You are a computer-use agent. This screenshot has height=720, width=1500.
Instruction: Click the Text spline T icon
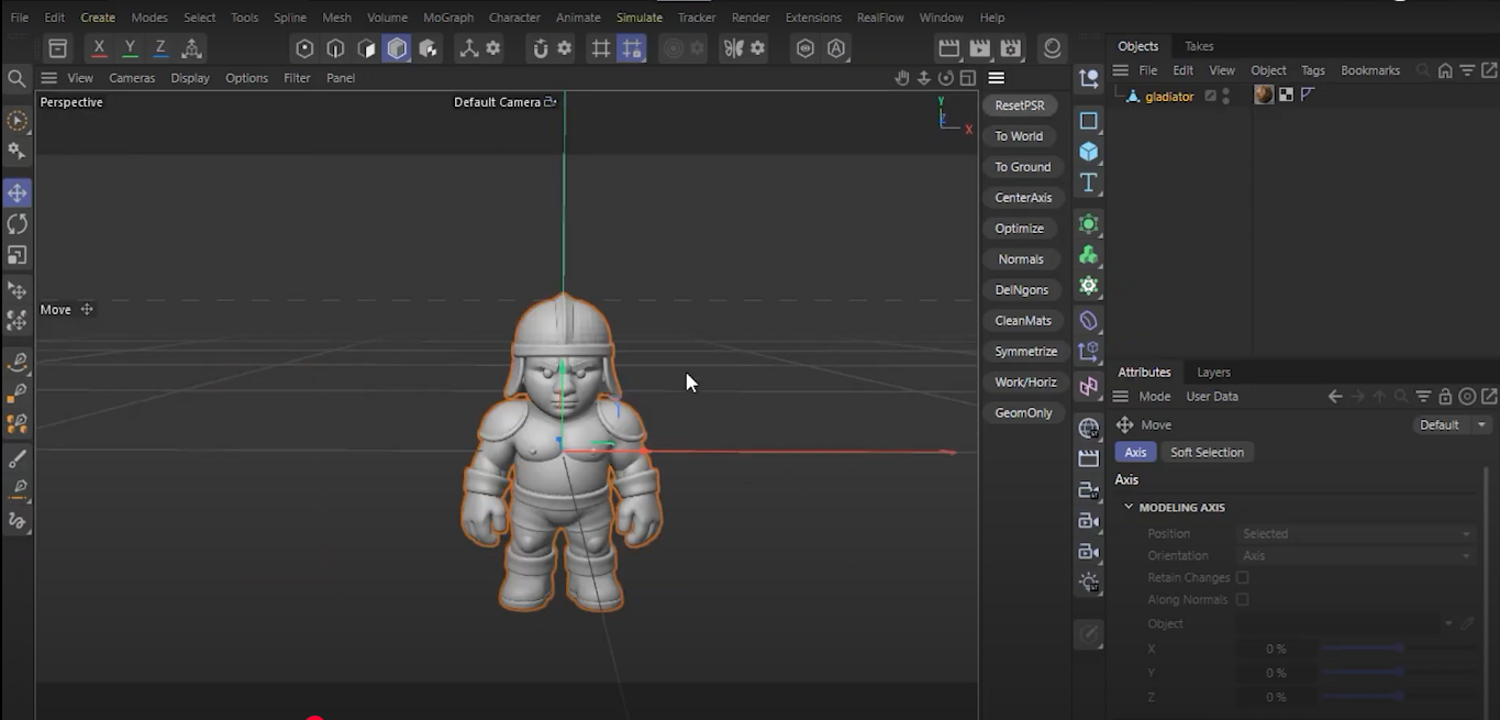[x=1089, y=183]
